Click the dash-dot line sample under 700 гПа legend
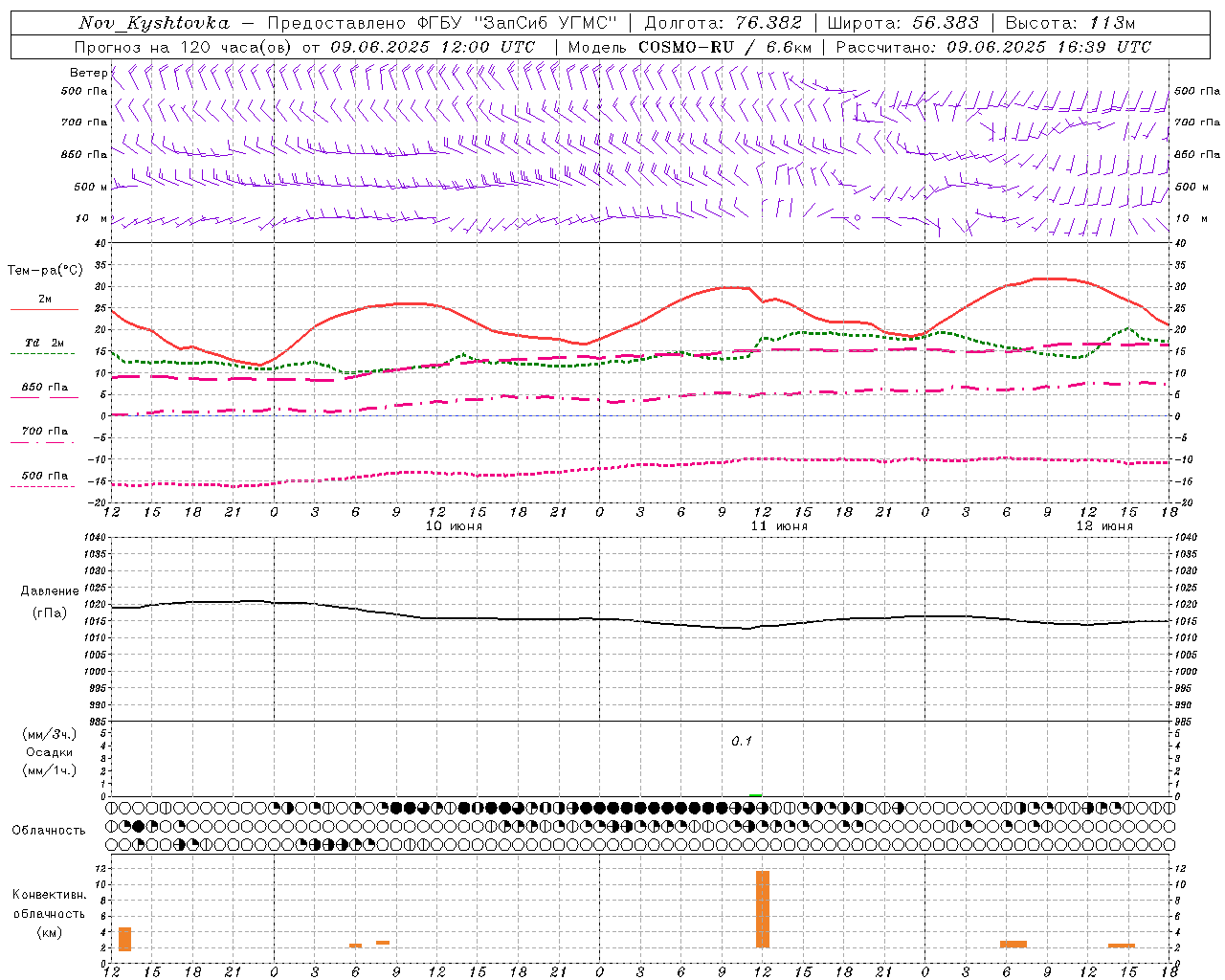This screenshot has height=980, width=1225. coord(42,442)
